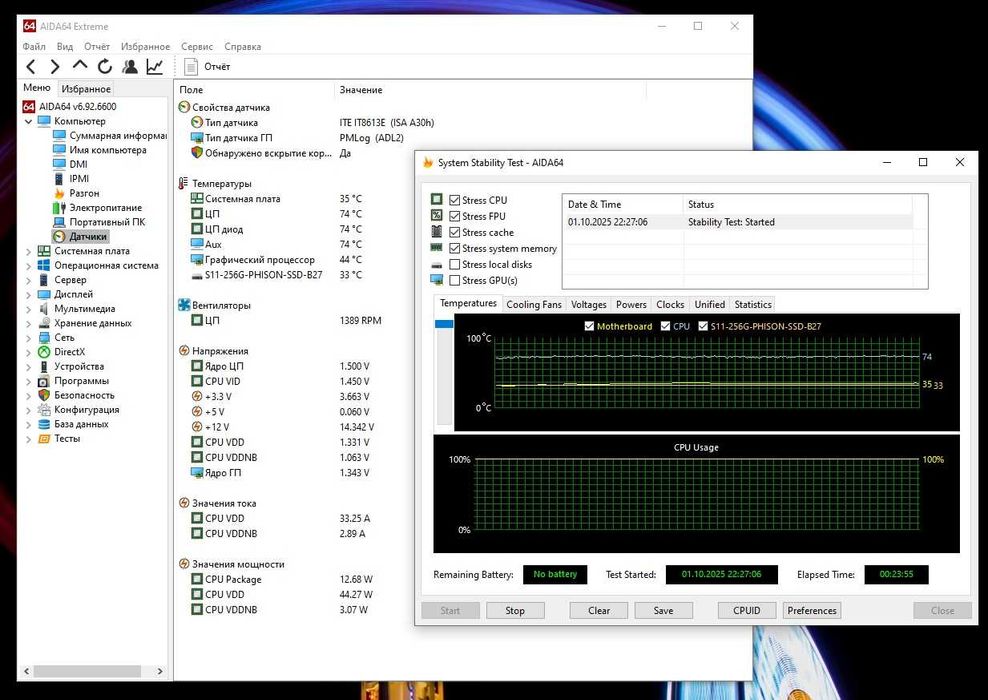This screenshot has width=988, height=700.
Task: Expand the Операционная система node
Action: click(28, 265)
